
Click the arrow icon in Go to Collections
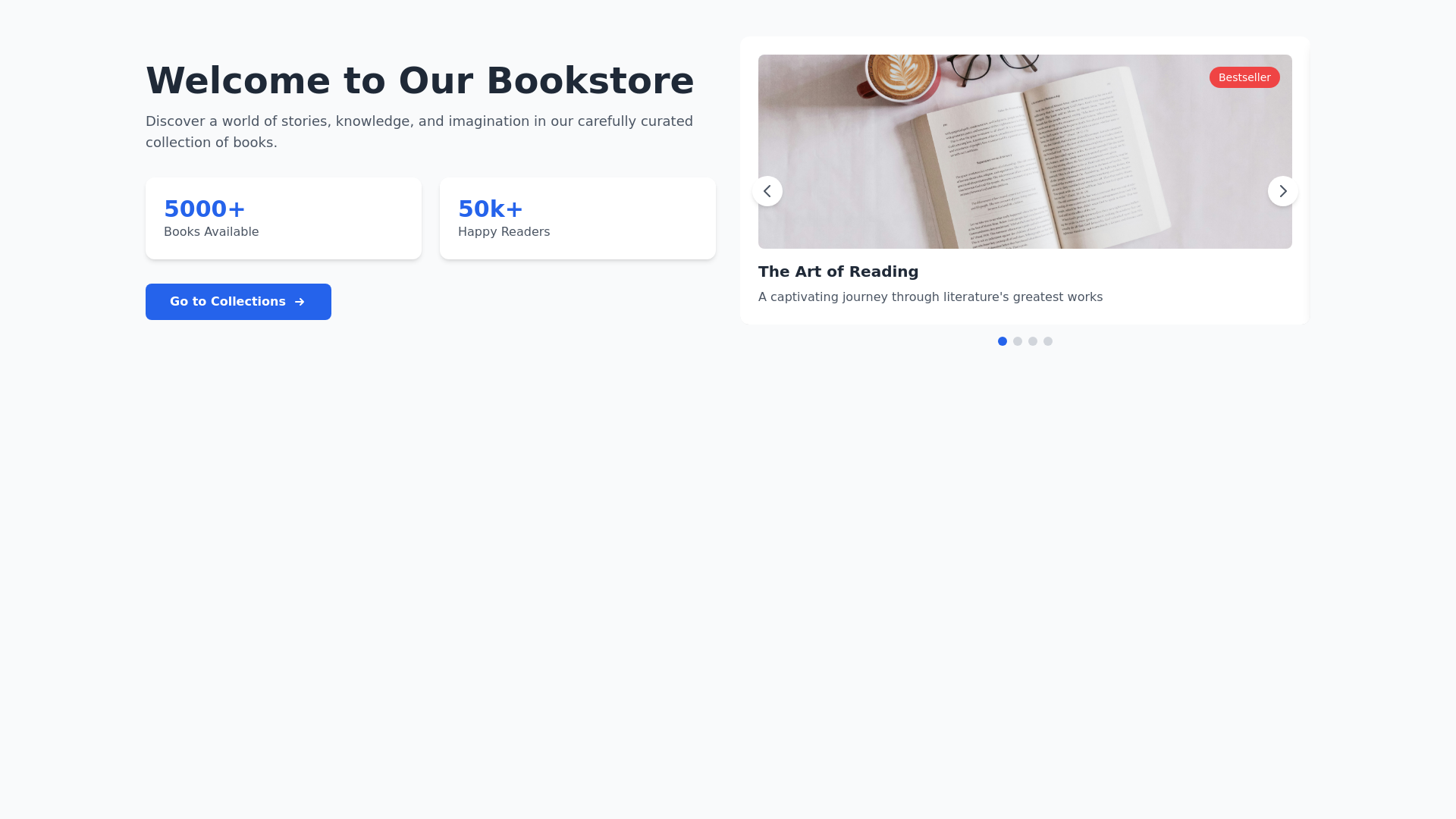(x=300, y=302)
